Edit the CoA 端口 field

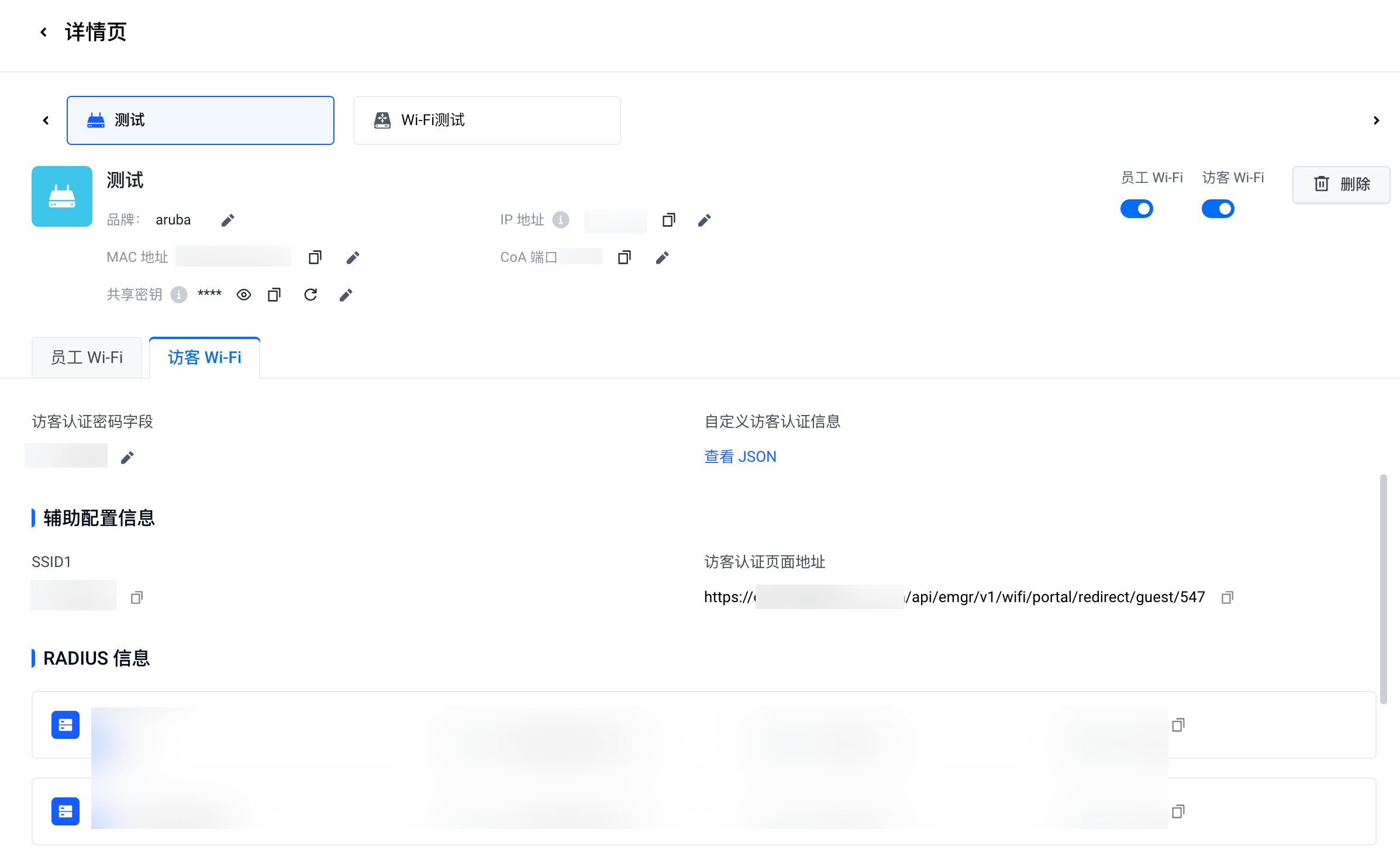pyautogui.click(x=662, y=258)
